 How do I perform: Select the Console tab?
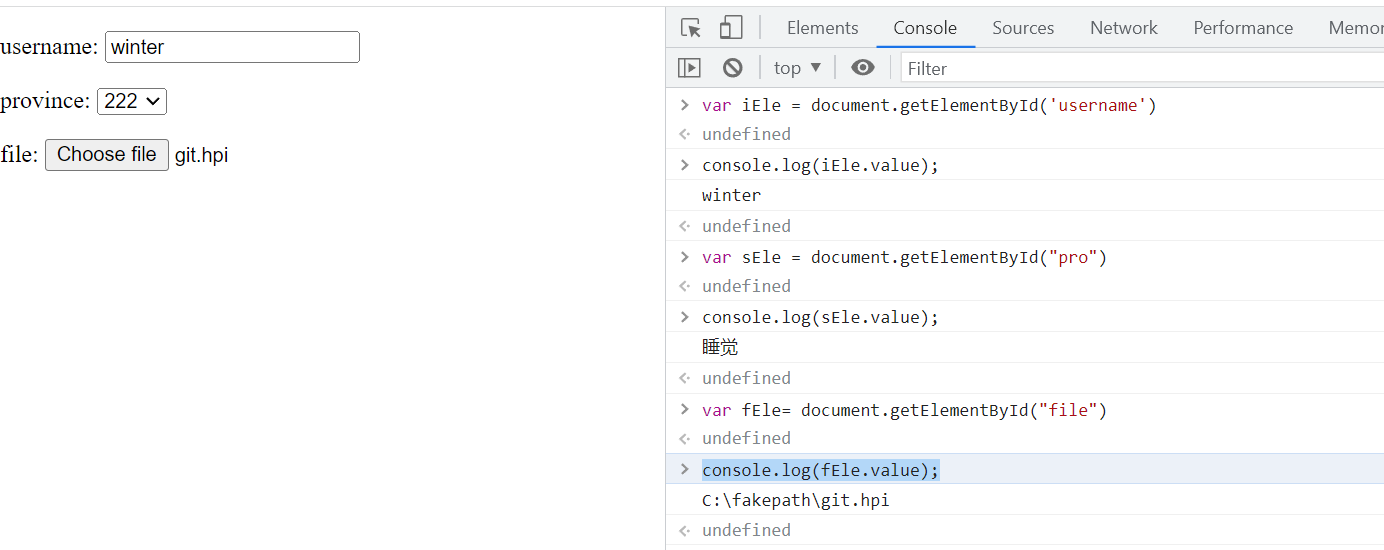coord(925,28)
